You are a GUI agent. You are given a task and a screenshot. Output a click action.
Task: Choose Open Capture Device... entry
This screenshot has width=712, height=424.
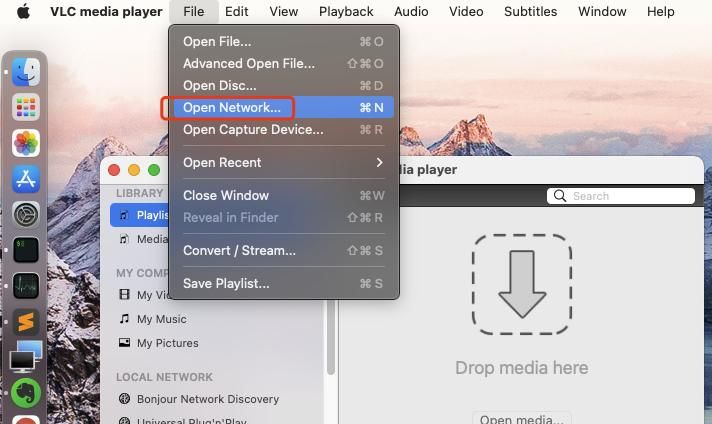[x=283, y=130]
